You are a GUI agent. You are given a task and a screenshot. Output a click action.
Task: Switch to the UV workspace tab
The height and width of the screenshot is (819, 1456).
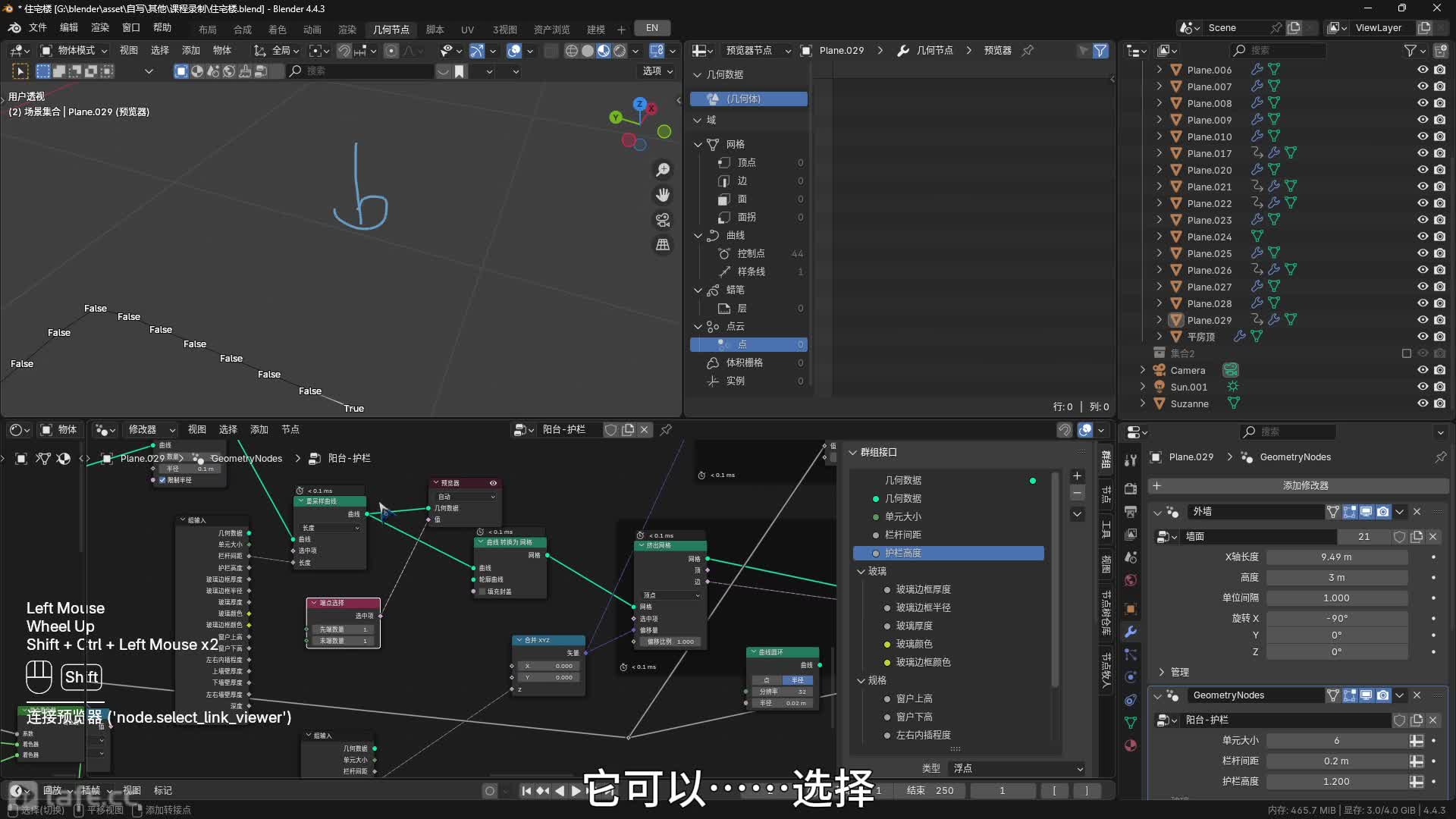point(467,30)
